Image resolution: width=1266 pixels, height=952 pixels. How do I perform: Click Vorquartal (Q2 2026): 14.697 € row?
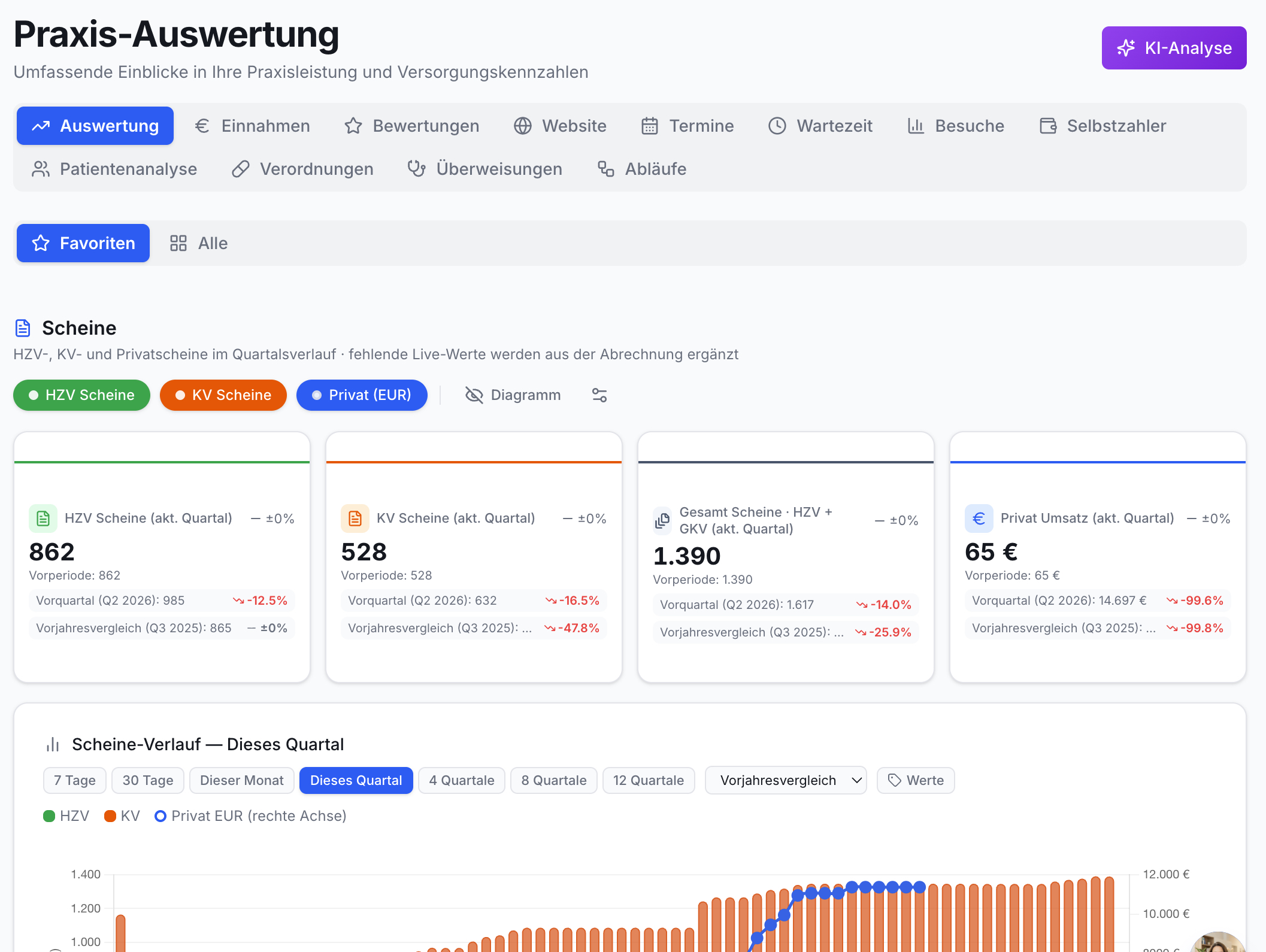[x=1098, y=601]
